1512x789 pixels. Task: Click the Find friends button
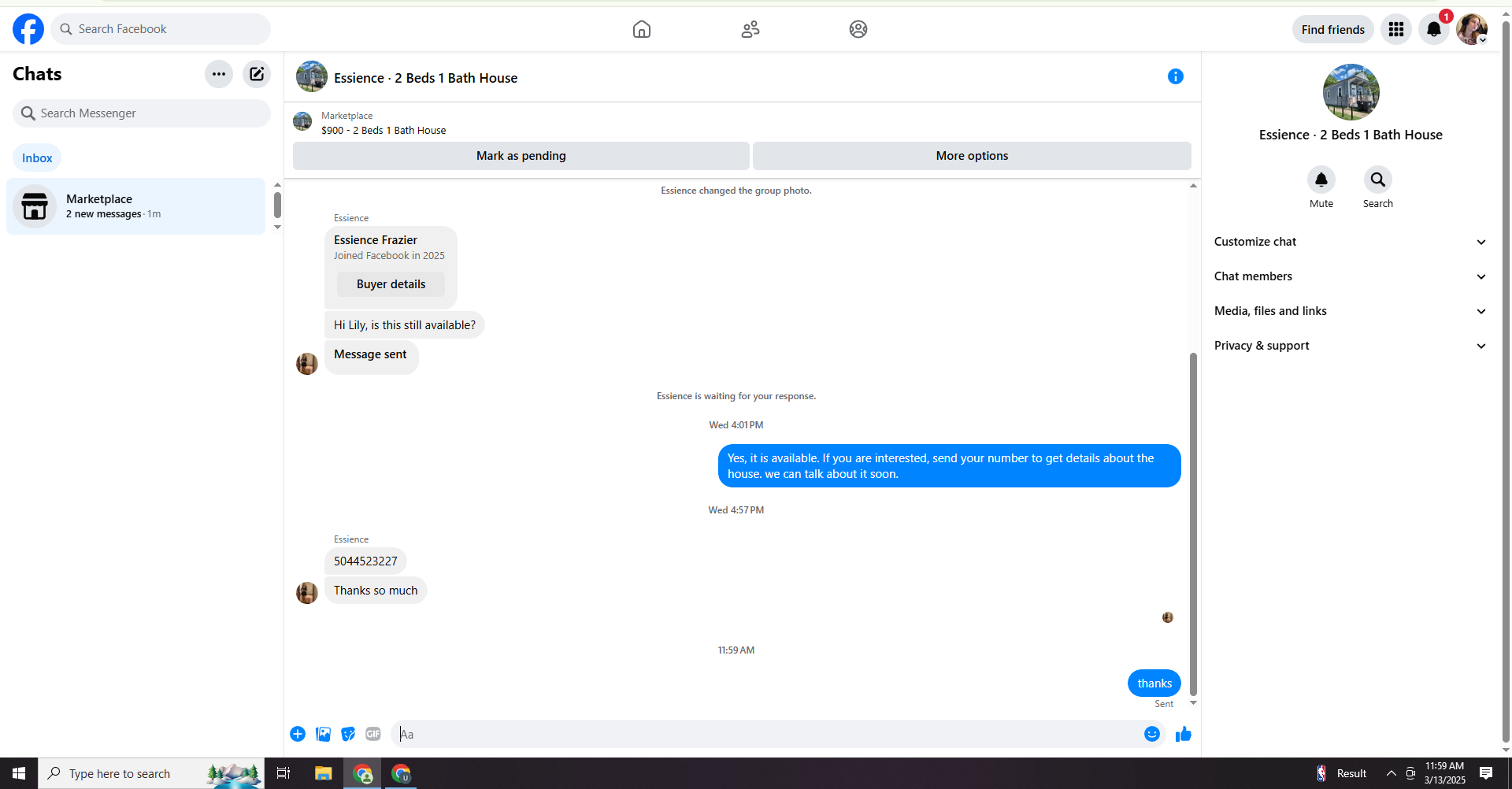pos(1333,29)
